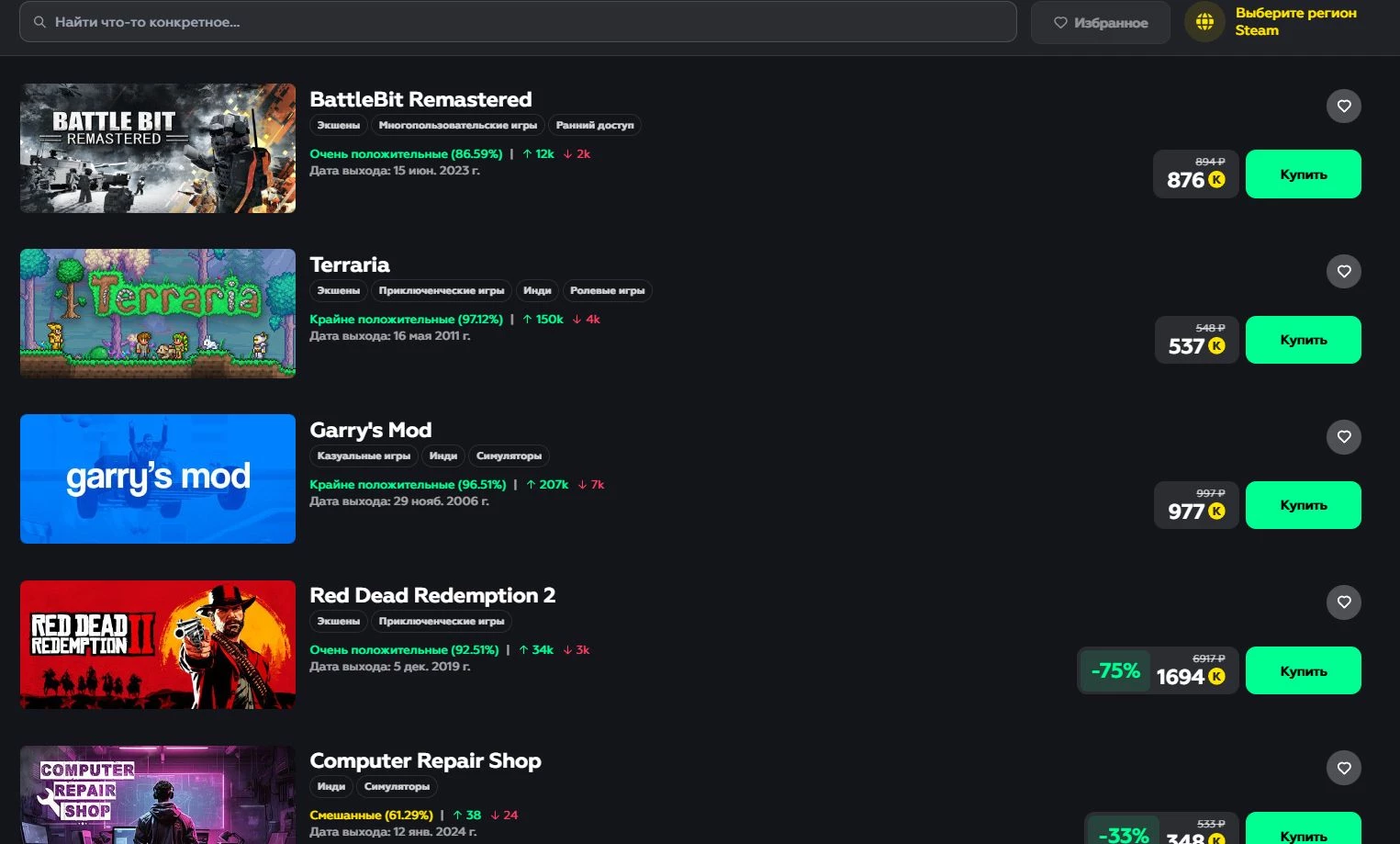Click the magnifying glass search icon
The height and width of the screenshot is (844, 1400).
pos(39,22)
